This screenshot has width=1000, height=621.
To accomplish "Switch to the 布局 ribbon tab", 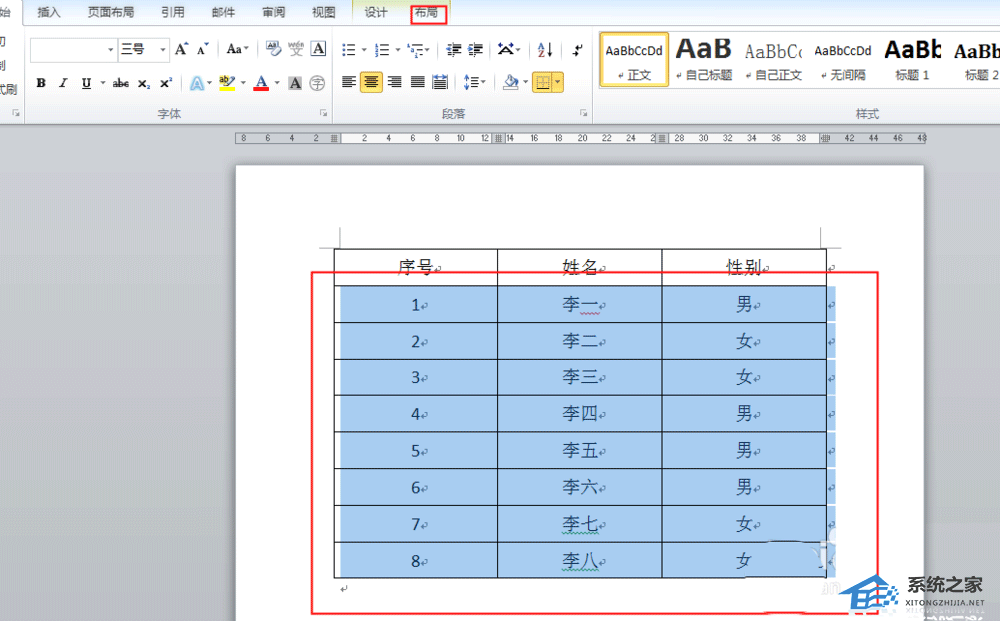I will 426,13.
